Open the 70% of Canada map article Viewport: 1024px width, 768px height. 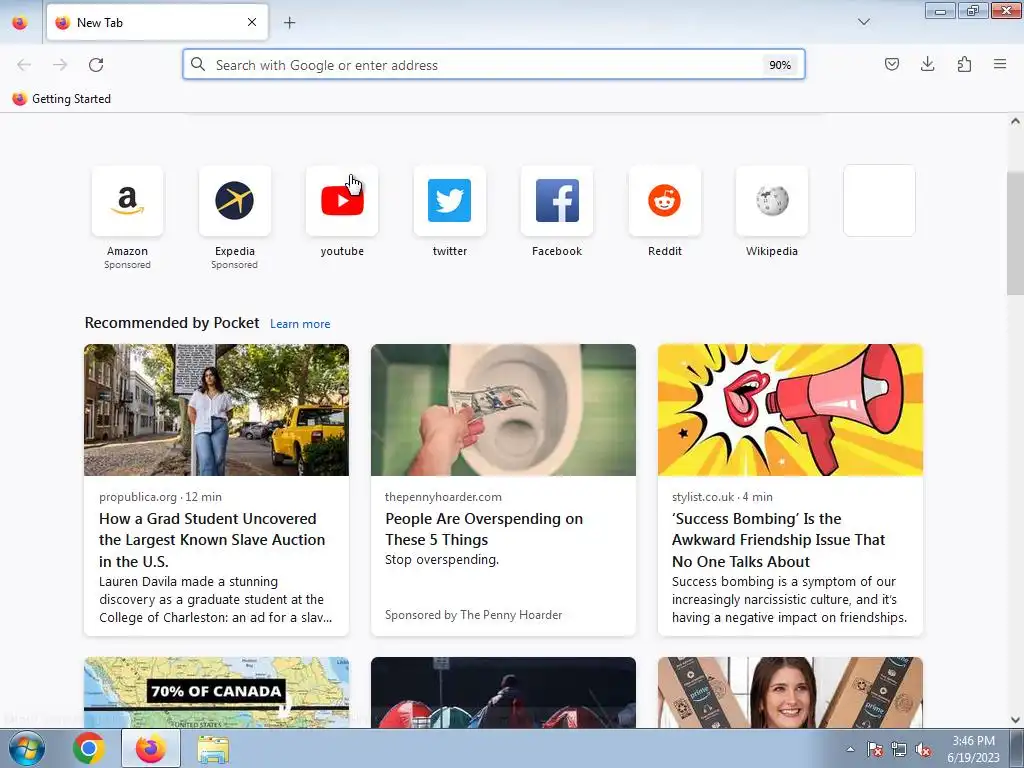point(216,692)
